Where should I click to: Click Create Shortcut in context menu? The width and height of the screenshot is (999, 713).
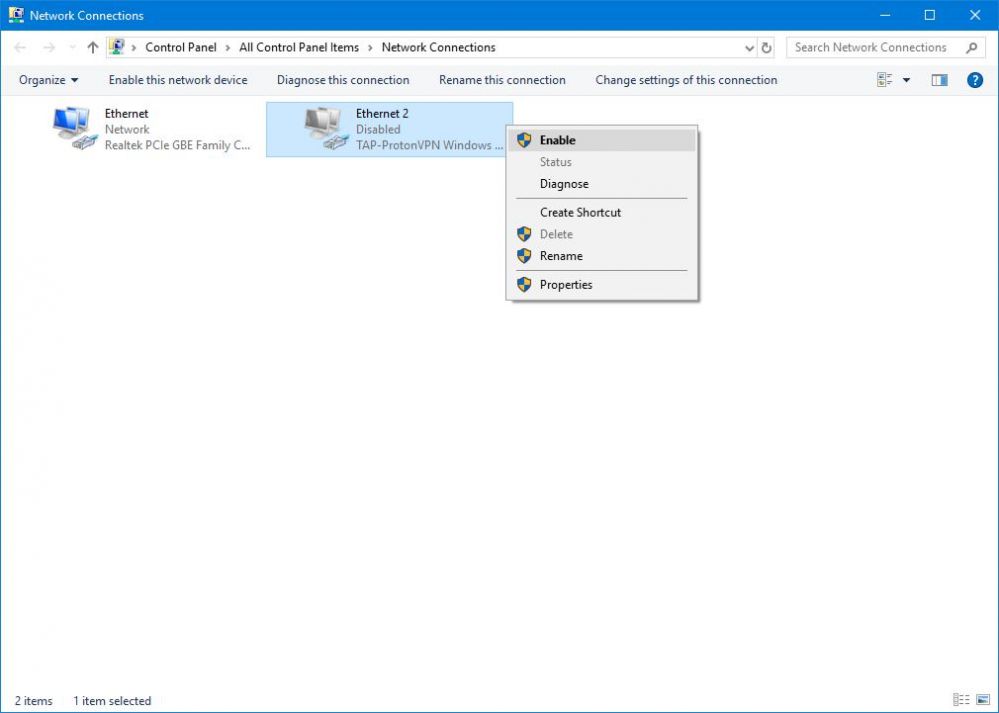pos(580,212)
